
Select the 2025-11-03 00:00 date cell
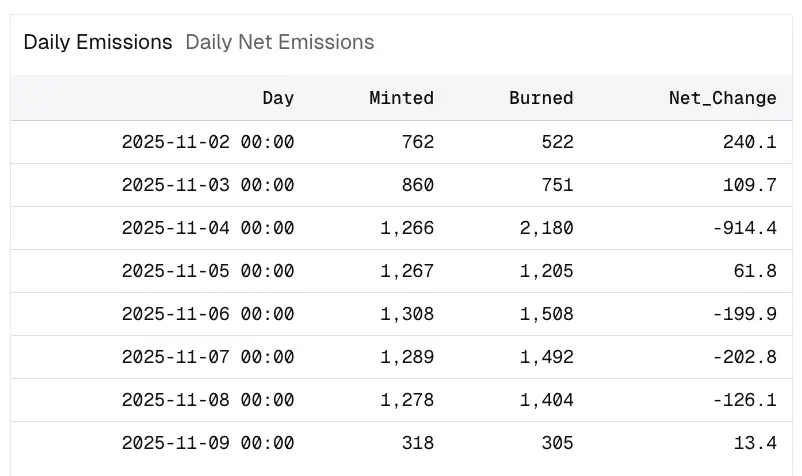(208, 185)
